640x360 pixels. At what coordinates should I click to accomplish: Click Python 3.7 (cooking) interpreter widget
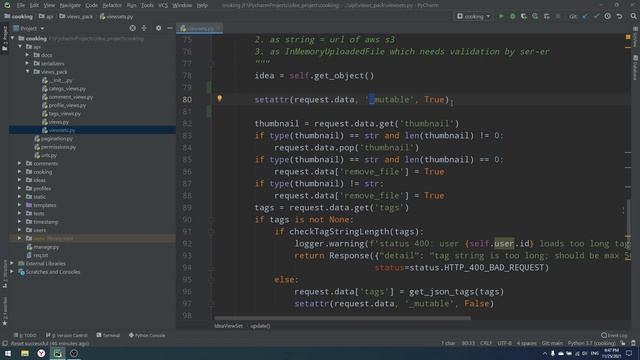[591, 343]
